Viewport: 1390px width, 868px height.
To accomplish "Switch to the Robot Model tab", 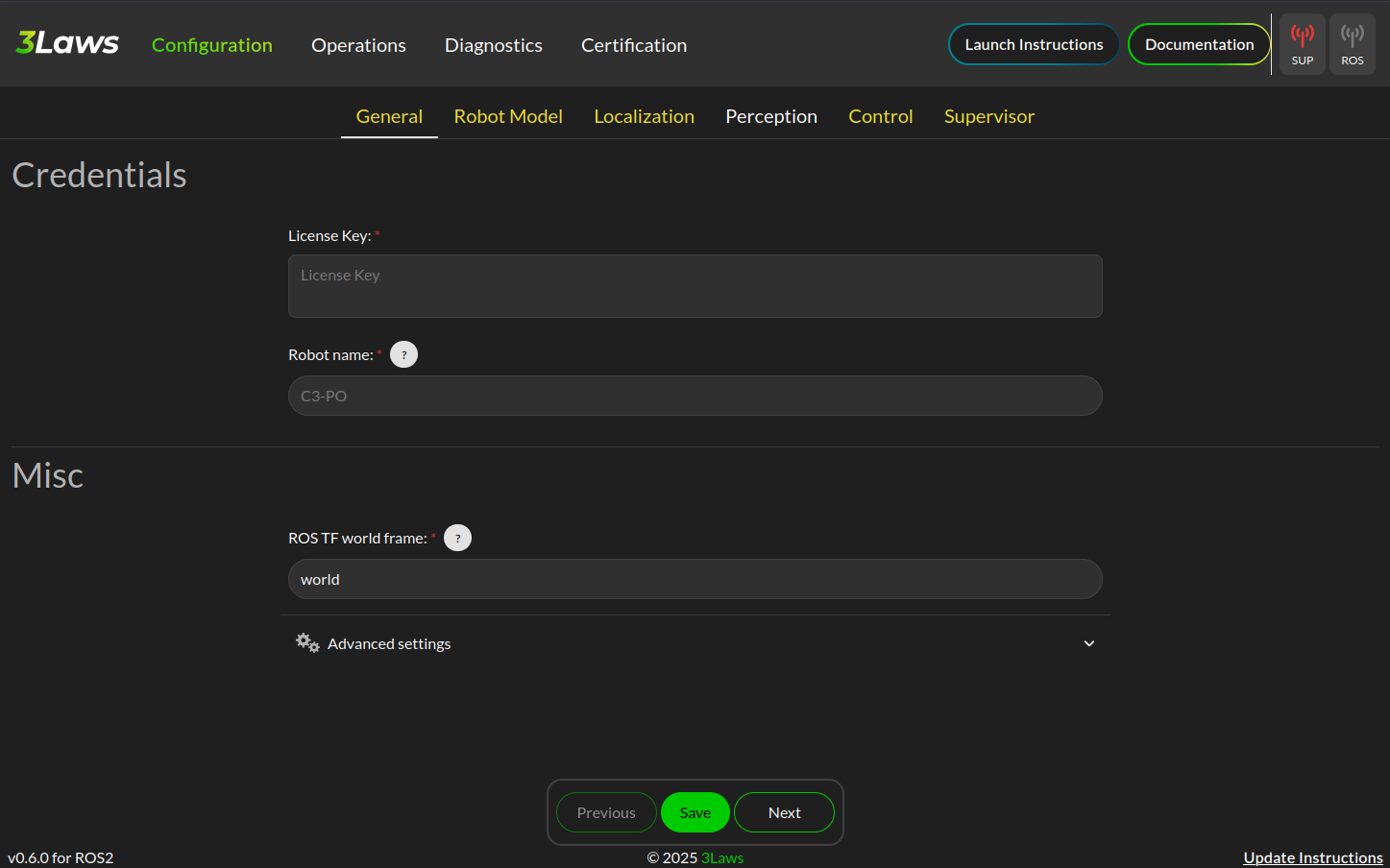I will pos(508,116).
